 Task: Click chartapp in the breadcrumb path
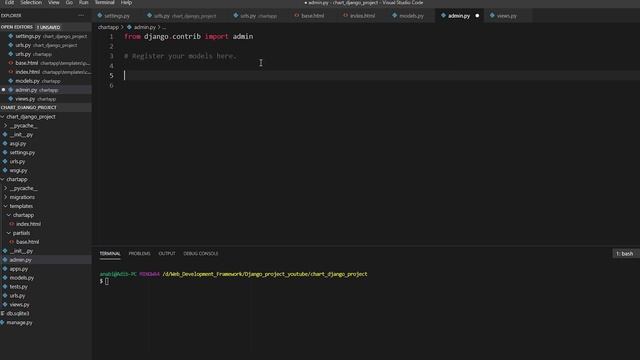coord(108,27)
